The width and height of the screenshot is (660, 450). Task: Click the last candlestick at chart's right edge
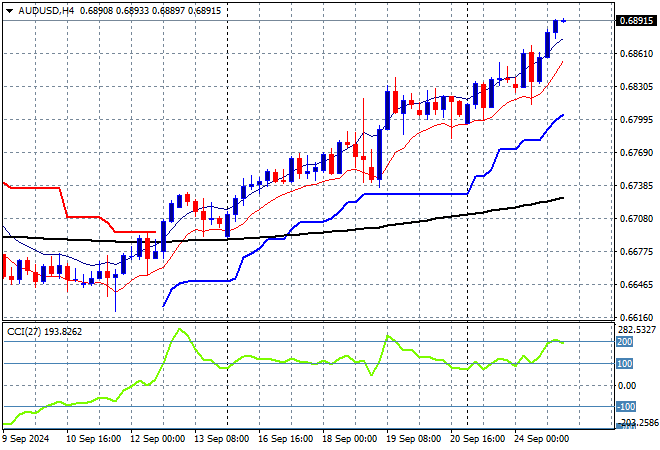pos(564,20)
